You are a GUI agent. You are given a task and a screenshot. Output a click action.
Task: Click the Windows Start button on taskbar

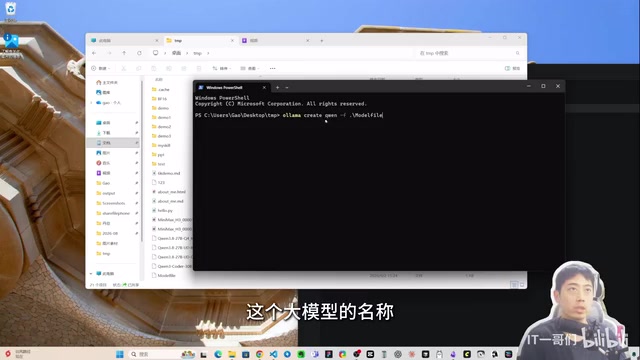pyautogui.click(x=120, y=354)
